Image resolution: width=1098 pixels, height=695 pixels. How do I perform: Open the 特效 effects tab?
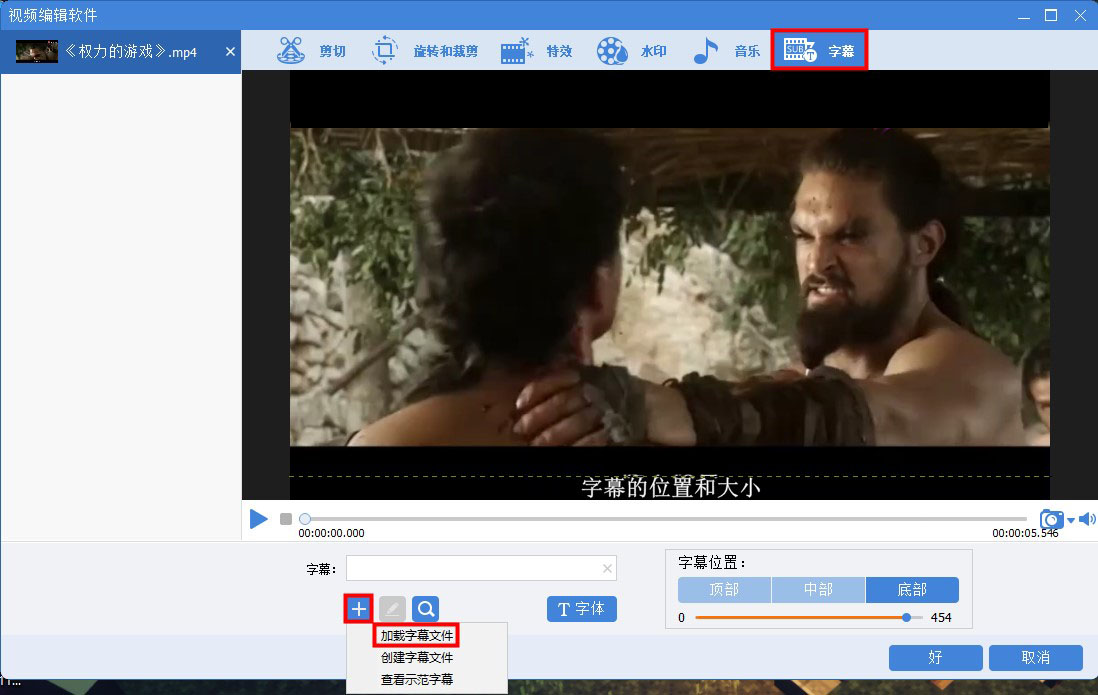[537, 50]
